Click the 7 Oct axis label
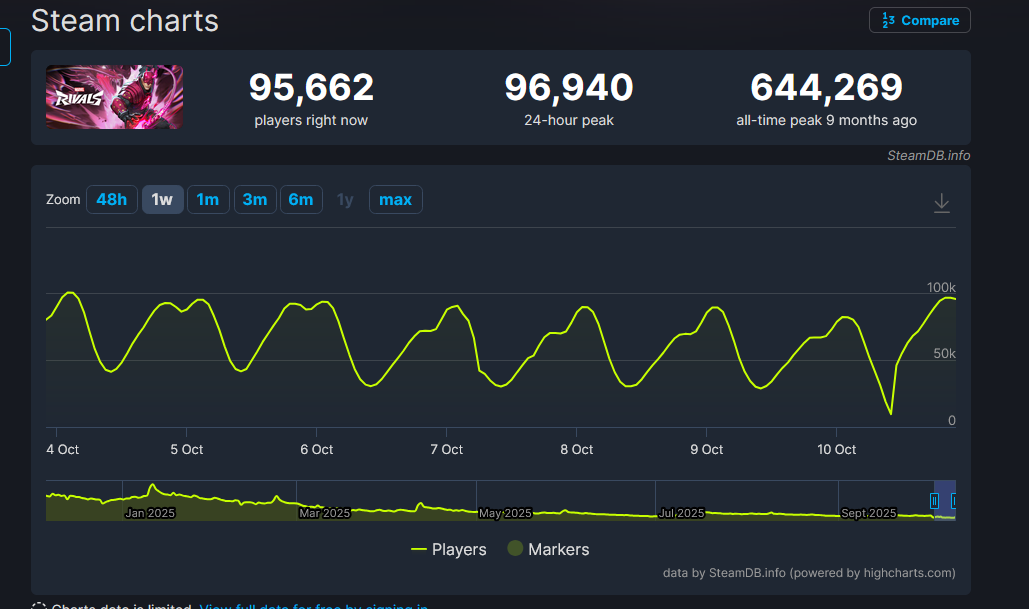This screenshot has height=609, width=1029. click(x=446, y=450)
